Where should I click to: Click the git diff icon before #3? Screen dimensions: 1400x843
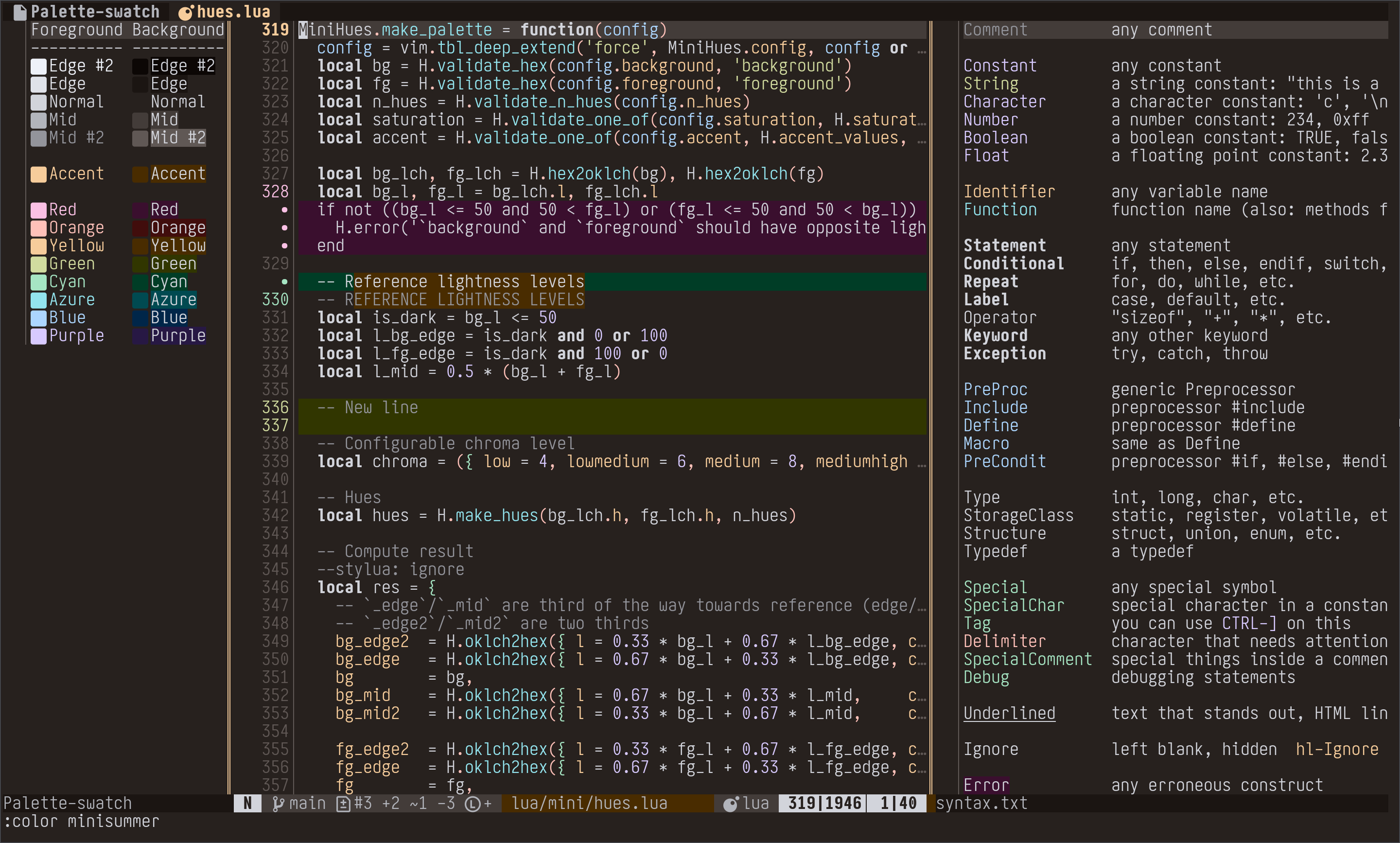pos(343,803)
